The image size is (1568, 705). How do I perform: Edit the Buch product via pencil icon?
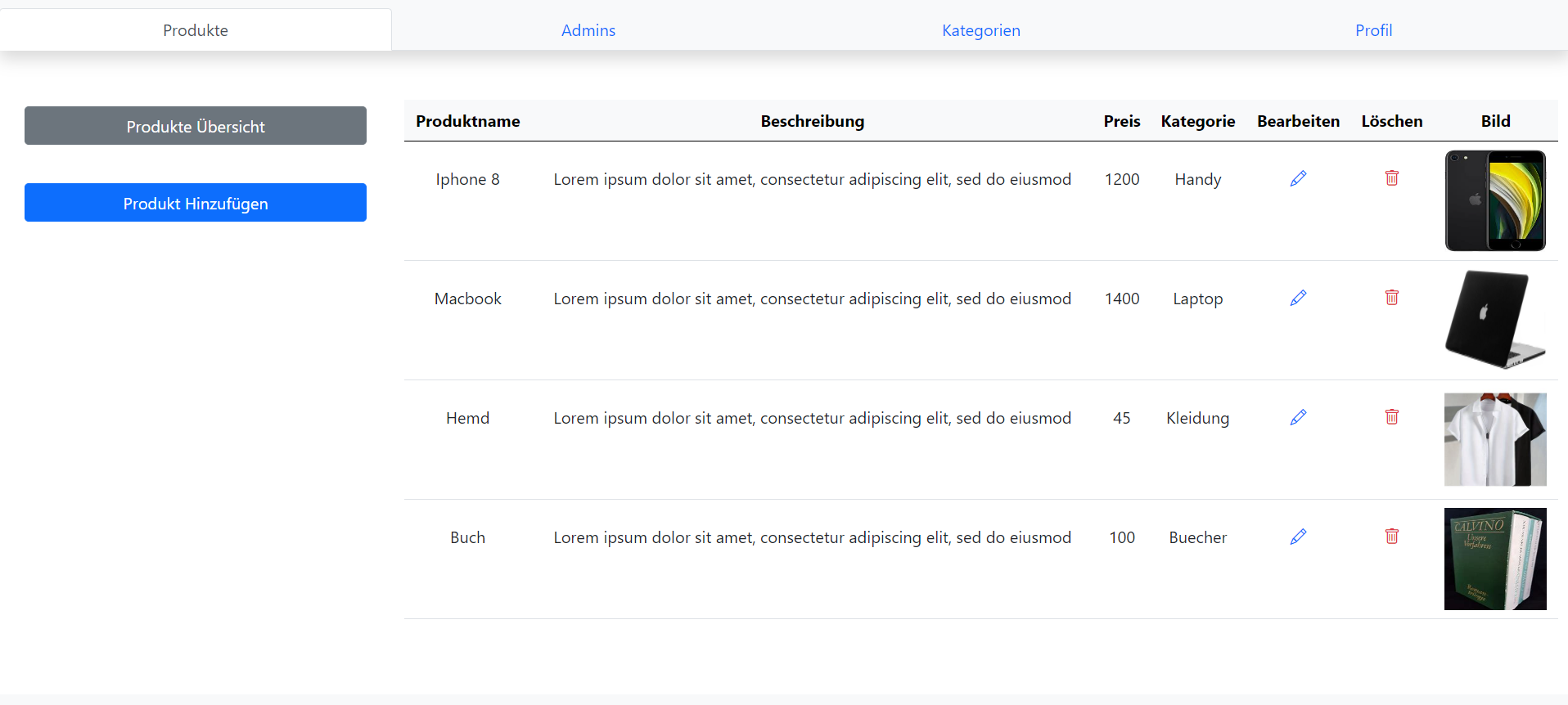(x=1298, y=537)
